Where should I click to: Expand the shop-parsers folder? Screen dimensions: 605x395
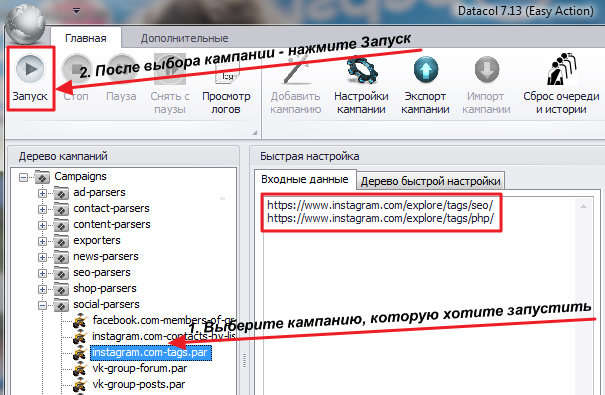(x=42, y=289)
